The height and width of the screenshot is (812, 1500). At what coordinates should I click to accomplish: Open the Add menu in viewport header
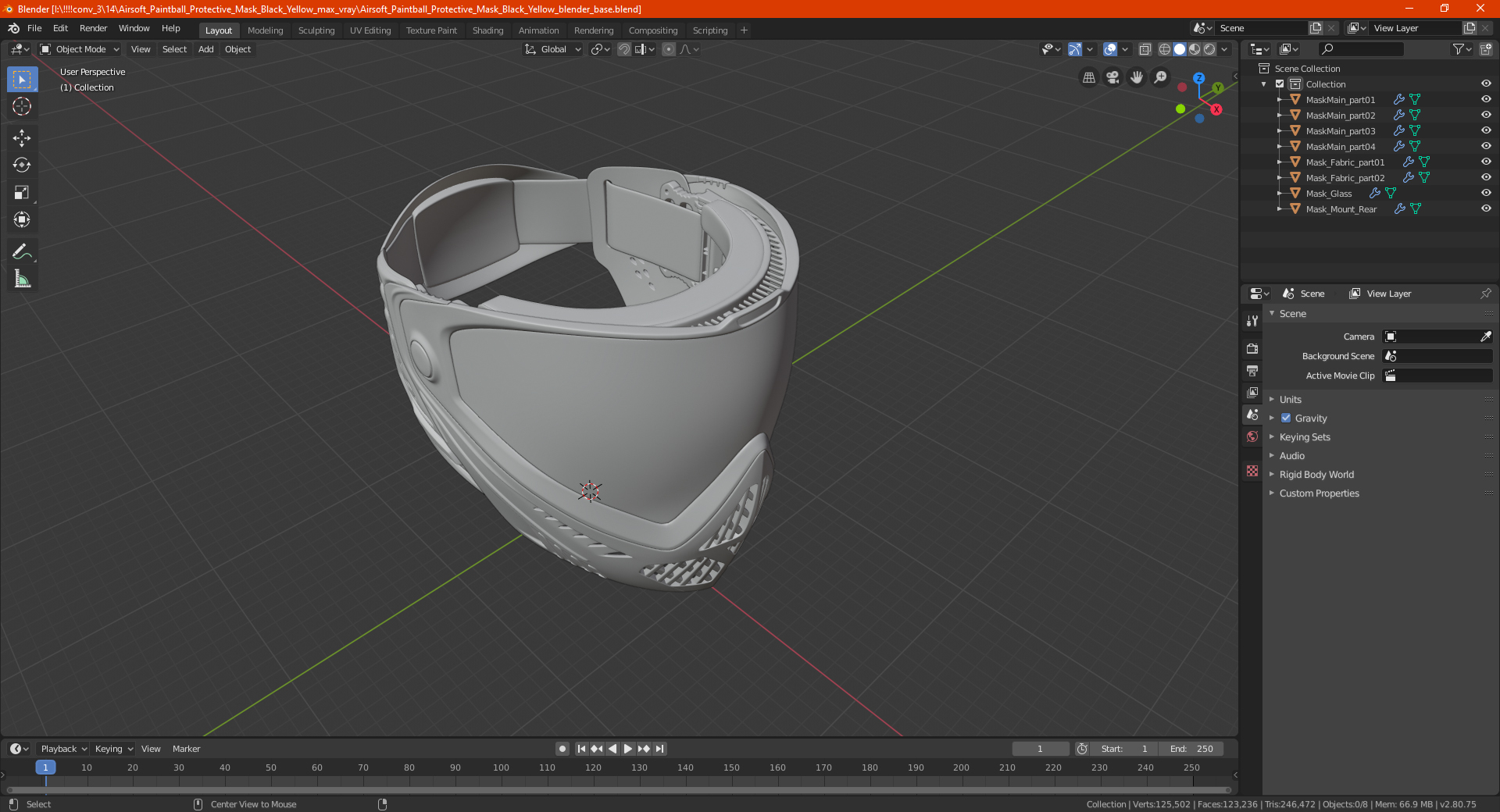[x=206, y=49]
